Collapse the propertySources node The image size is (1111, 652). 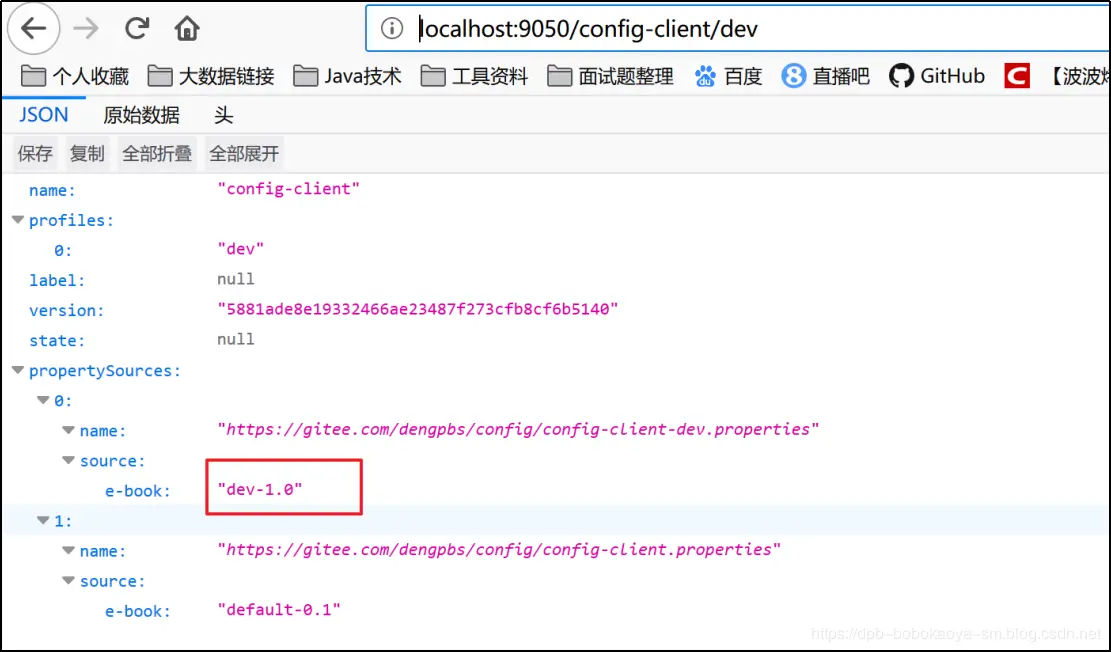click(18, 371)
